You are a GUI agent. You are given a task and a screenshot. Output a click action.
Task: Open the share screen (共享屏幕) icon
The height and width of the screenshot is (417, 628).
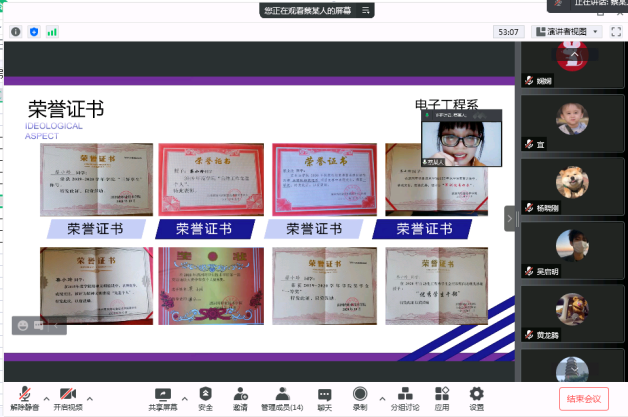[x=162, y=397]
